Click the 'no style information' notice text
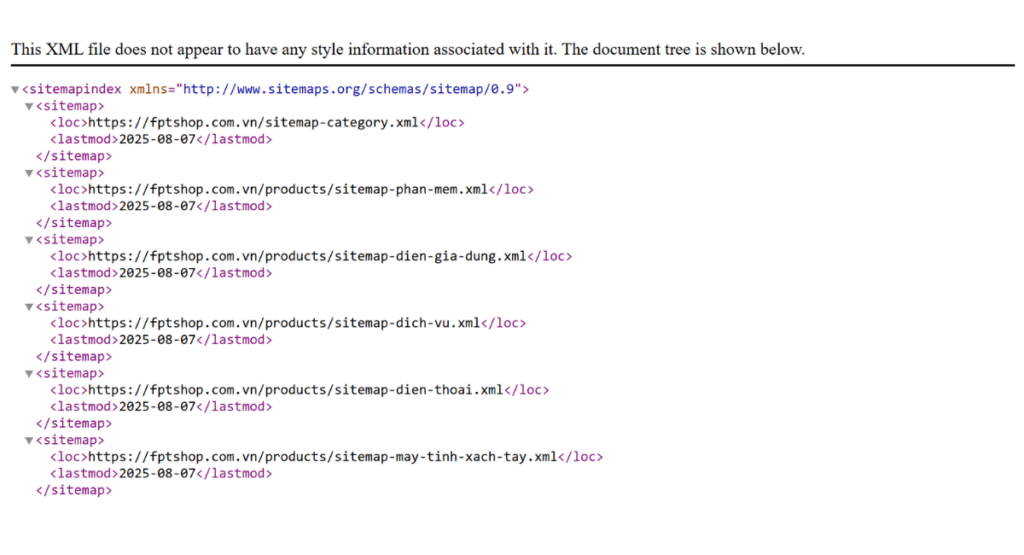 [x=407, y=49]
